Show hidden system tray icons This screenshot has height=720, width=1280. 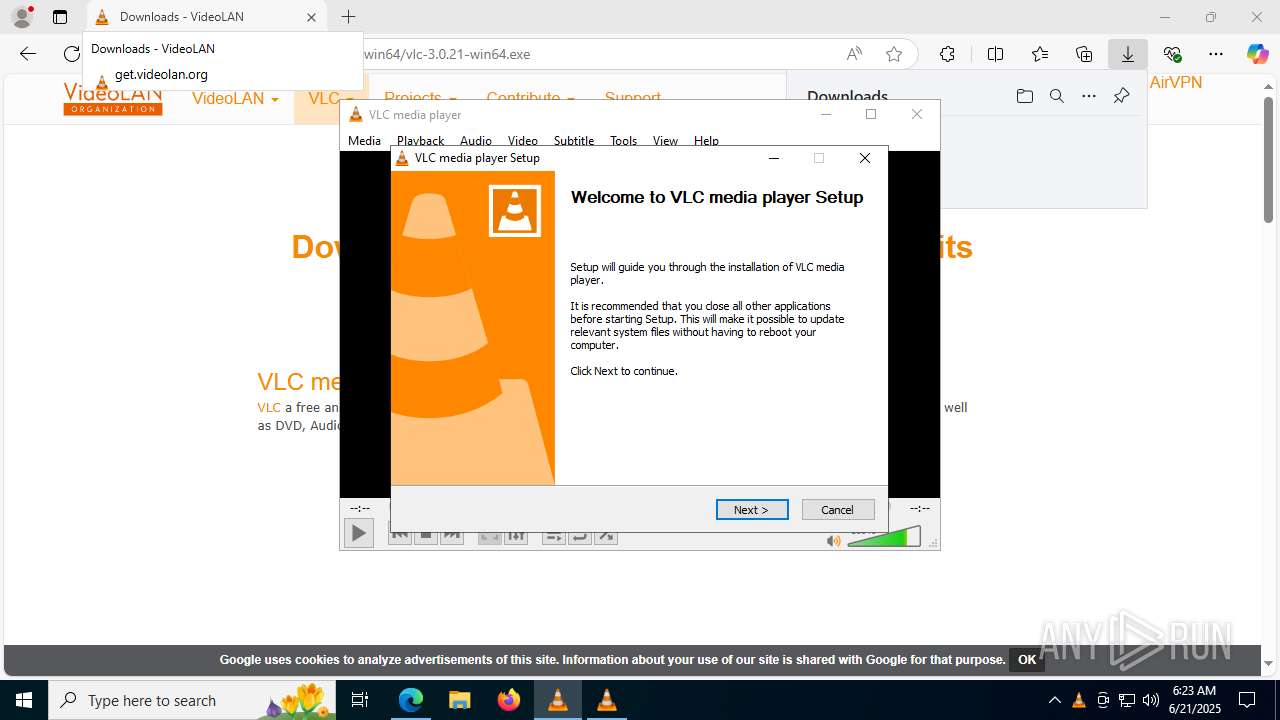pyautogui.click(x=1054, y=700)
